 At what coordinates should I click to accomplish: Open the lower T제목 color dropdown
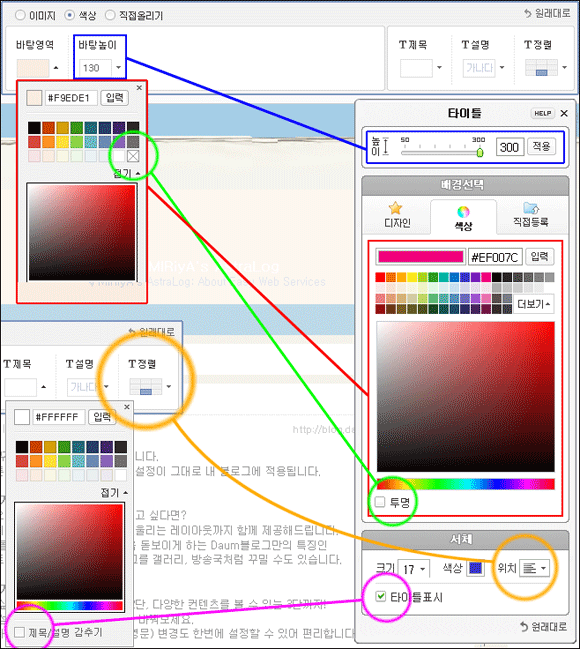point(43,387)
